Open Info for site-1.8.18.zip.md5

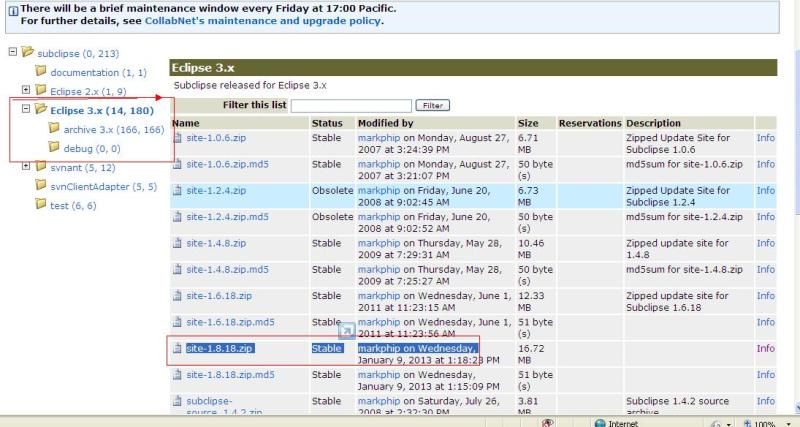tap(766, 375)
